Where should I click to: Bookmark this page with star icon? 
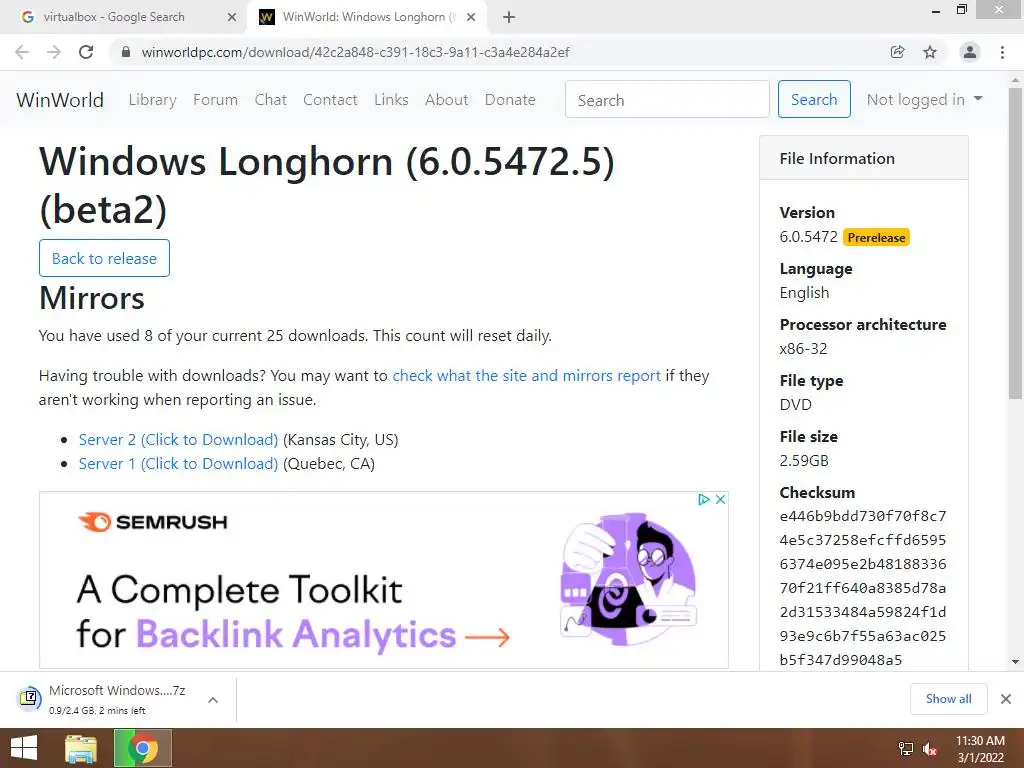[x=930, y=52]
